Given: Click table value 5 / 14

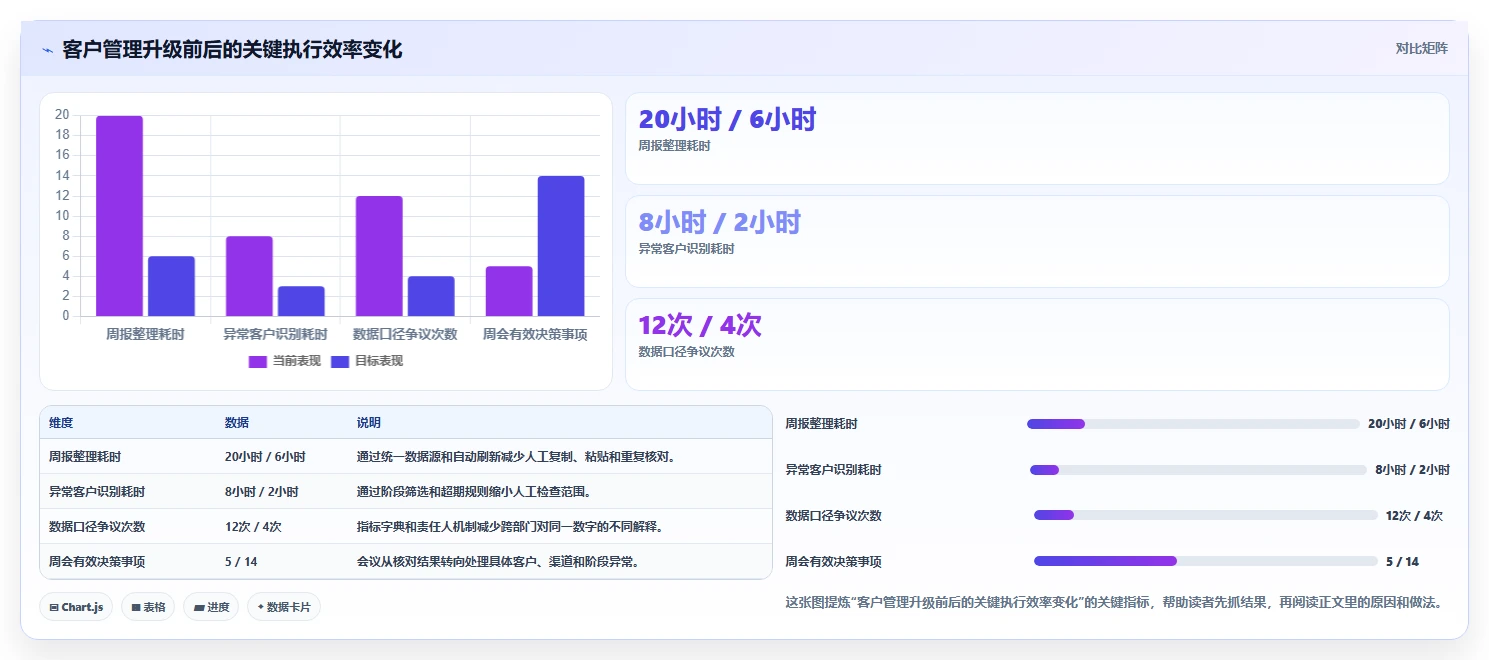Looking at the screenshot, I should (241, 562).
